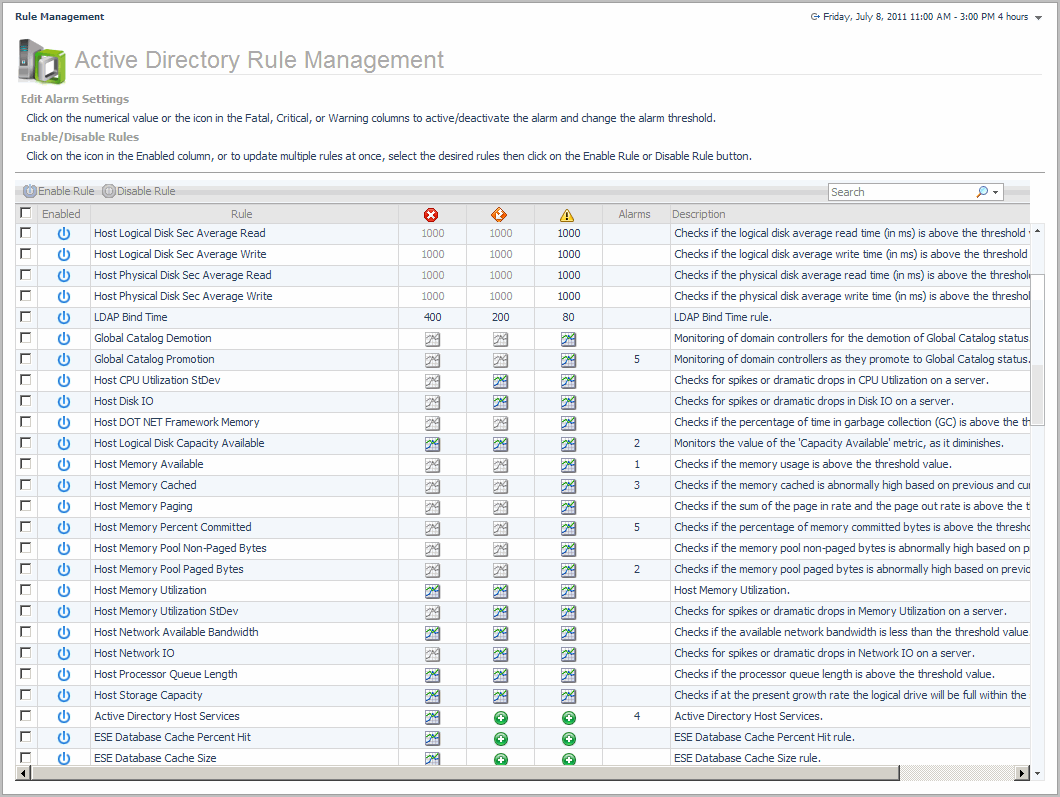Screen dimensions: 1060x797
Task: Click the Fatal column header icon
Action: click(x=432, y=214)
